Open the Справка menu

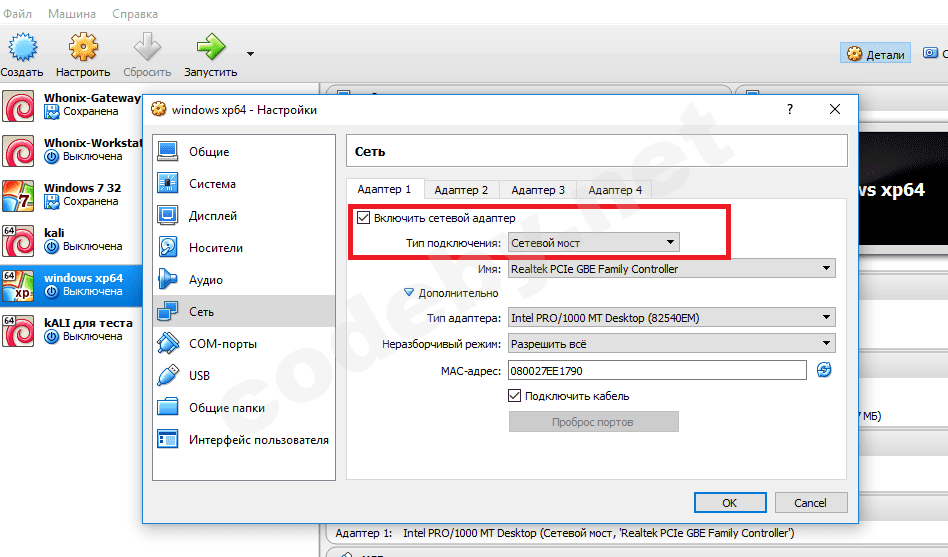(x=135, y=13)
